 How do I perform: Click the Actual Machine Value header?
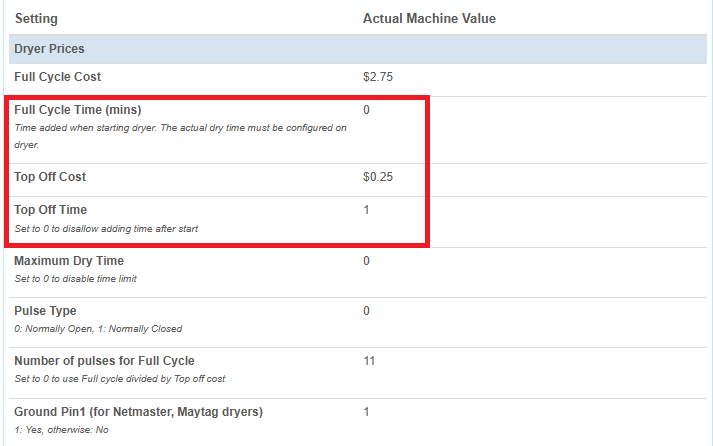pos(429,19)
